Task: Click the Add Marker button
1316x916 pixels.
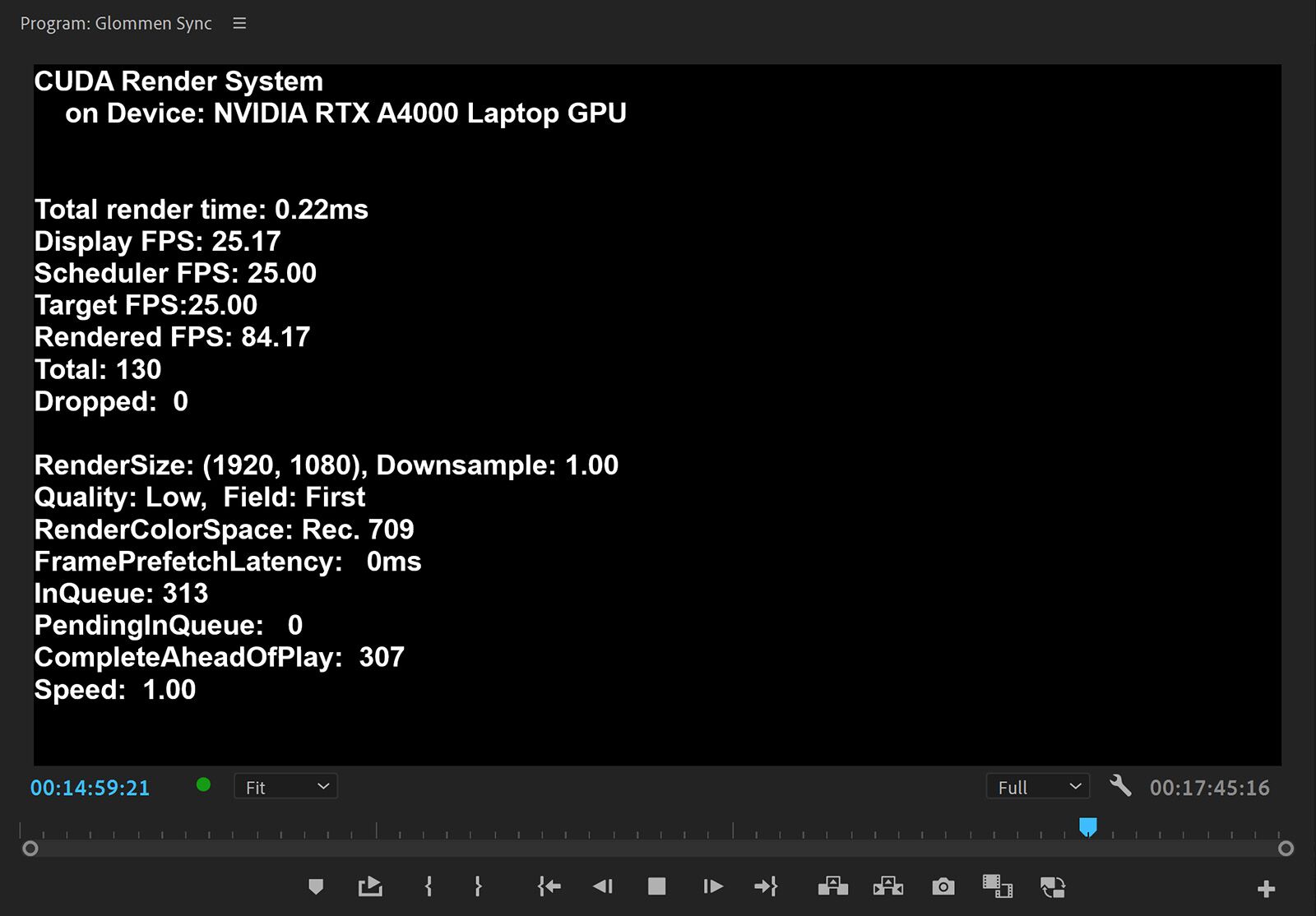Action: click(316, 886)
